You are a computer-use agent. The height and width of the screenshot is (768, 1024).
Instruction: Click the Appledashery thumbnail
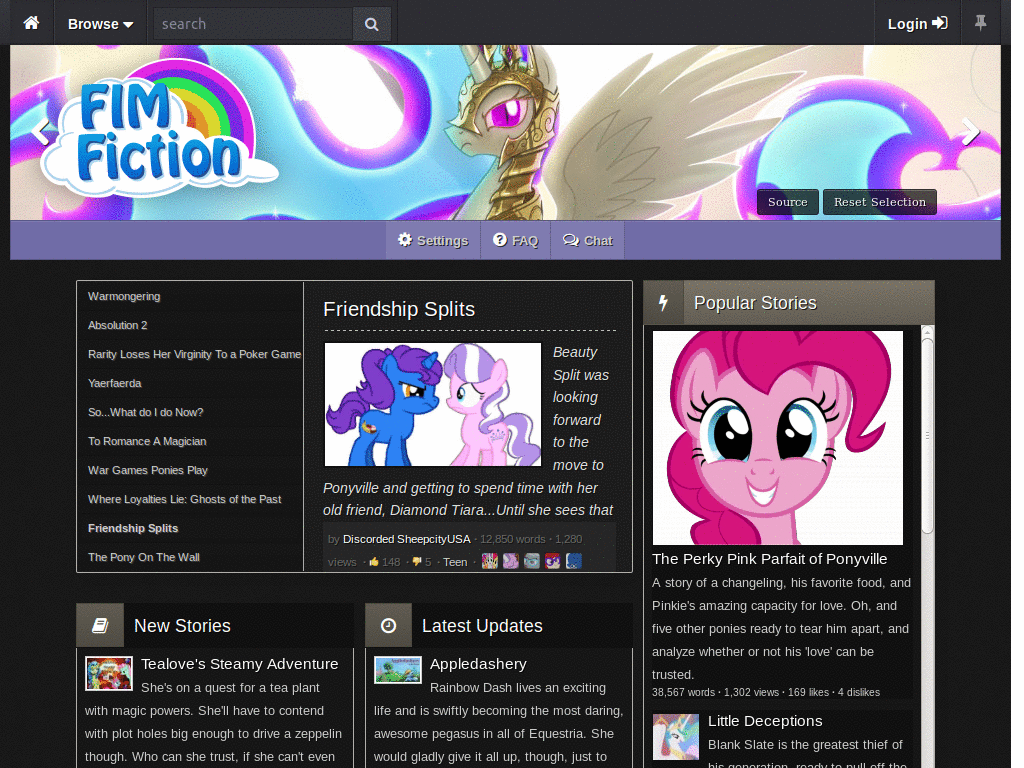pos(398,670)
